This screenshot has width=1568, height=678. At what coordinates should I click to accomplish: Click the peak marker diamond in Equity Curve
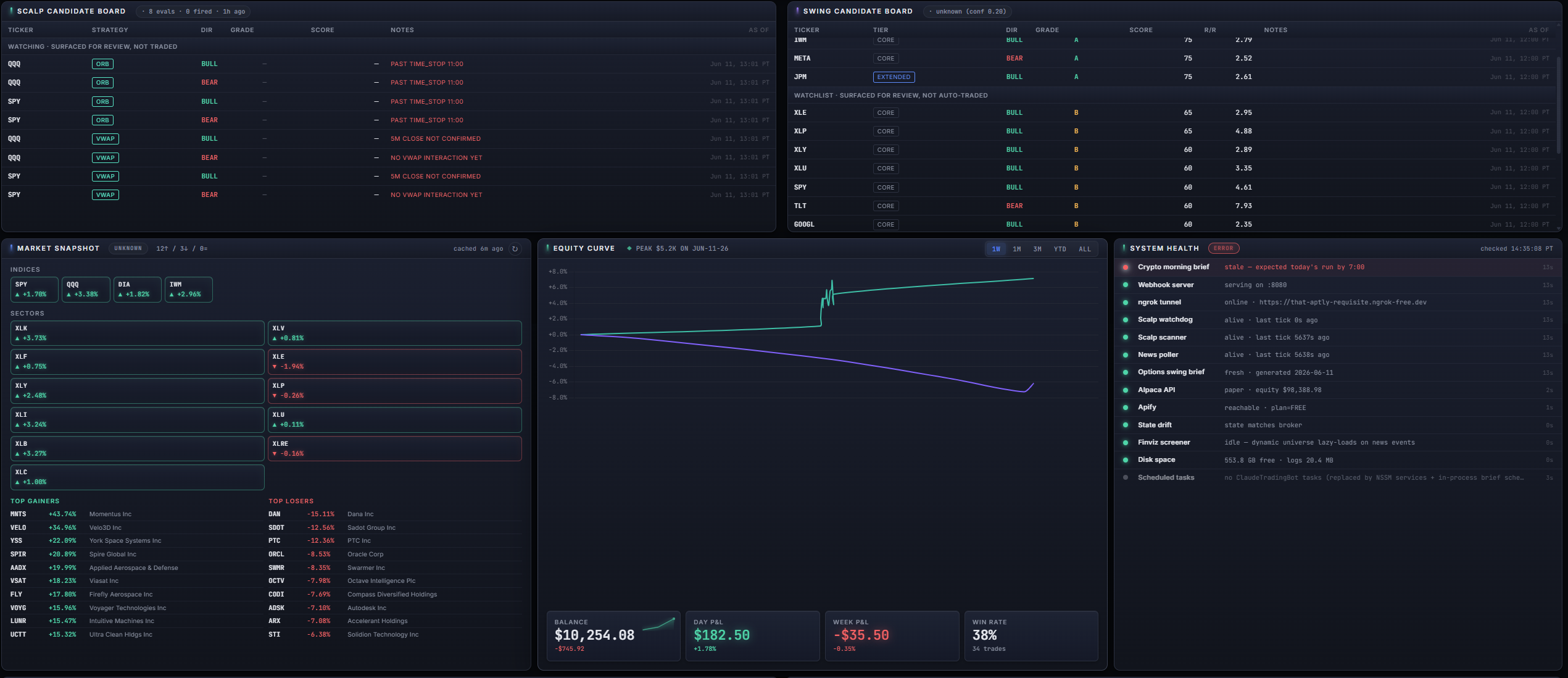click(629, 249)
